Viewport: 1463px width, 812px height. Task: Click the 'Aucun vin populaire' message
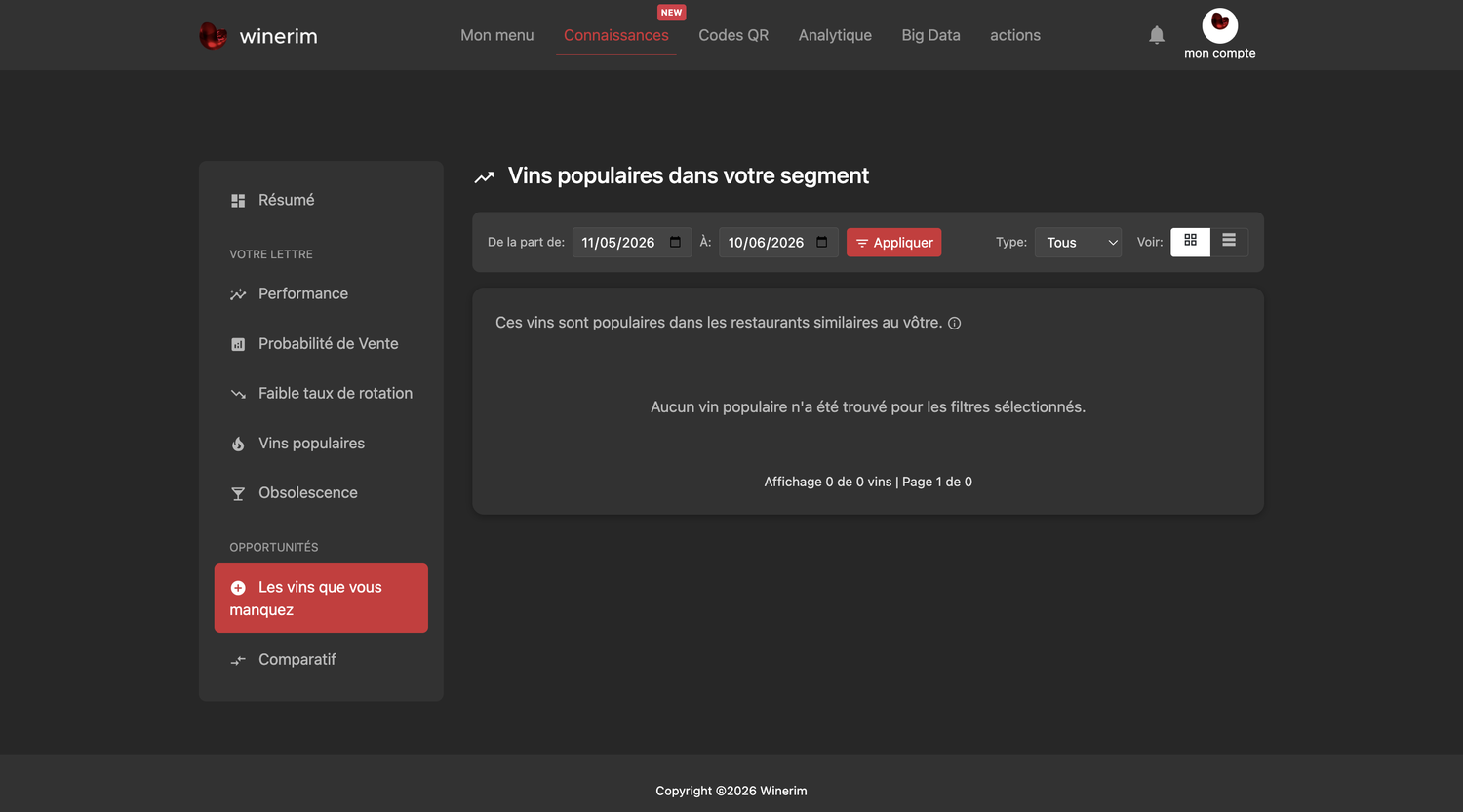[x=868, y=406]
